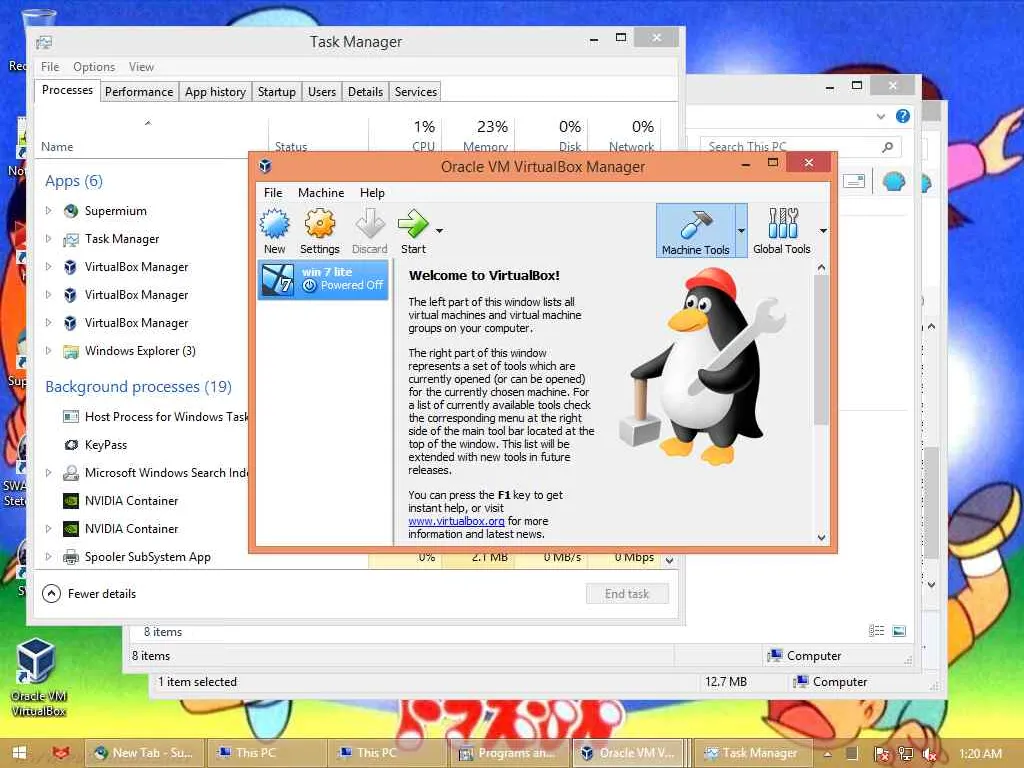Switch to the Startup tab
Screen dimensions: 1024x768
click(276, 92)
